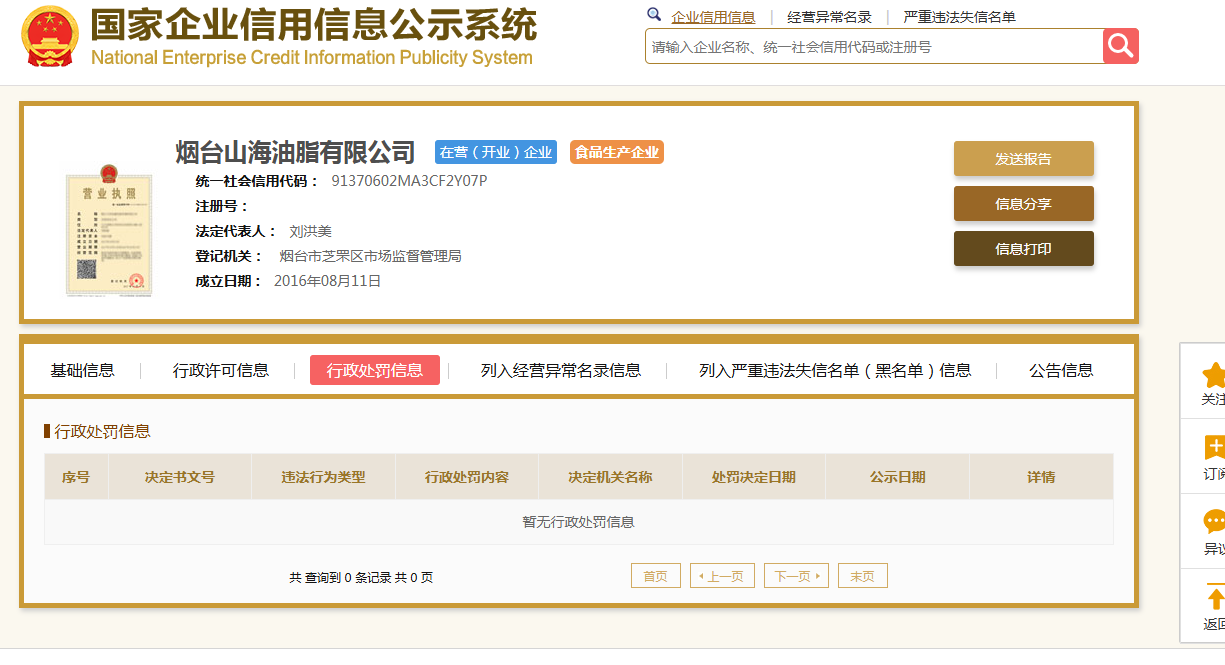1225x665 pixels.
Task: Click the small magnifier icon beside 企业信用信息
Action: point(654,15)
